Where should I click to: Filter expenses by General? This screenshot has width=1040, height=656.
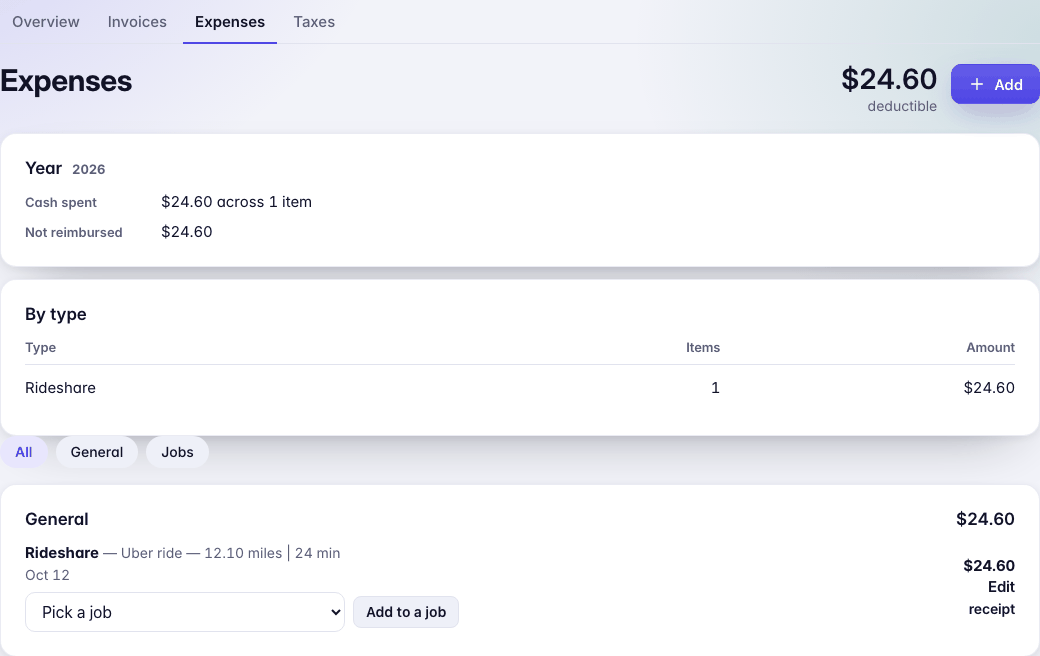pos(97,452)
